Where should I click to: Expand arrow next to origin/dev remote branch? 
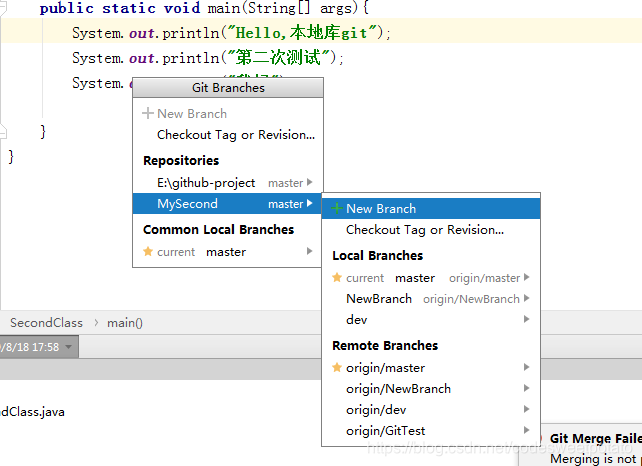pos(527,409)
